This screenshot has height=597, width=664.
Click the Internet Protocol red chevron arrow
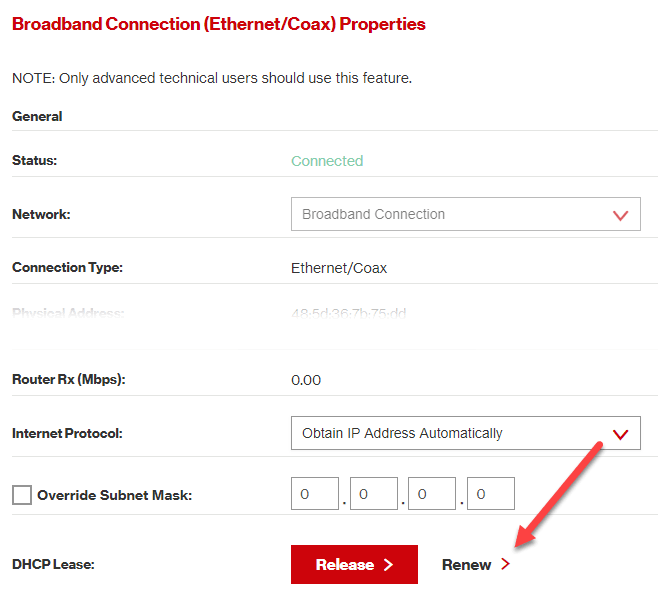tap(620, 434)
